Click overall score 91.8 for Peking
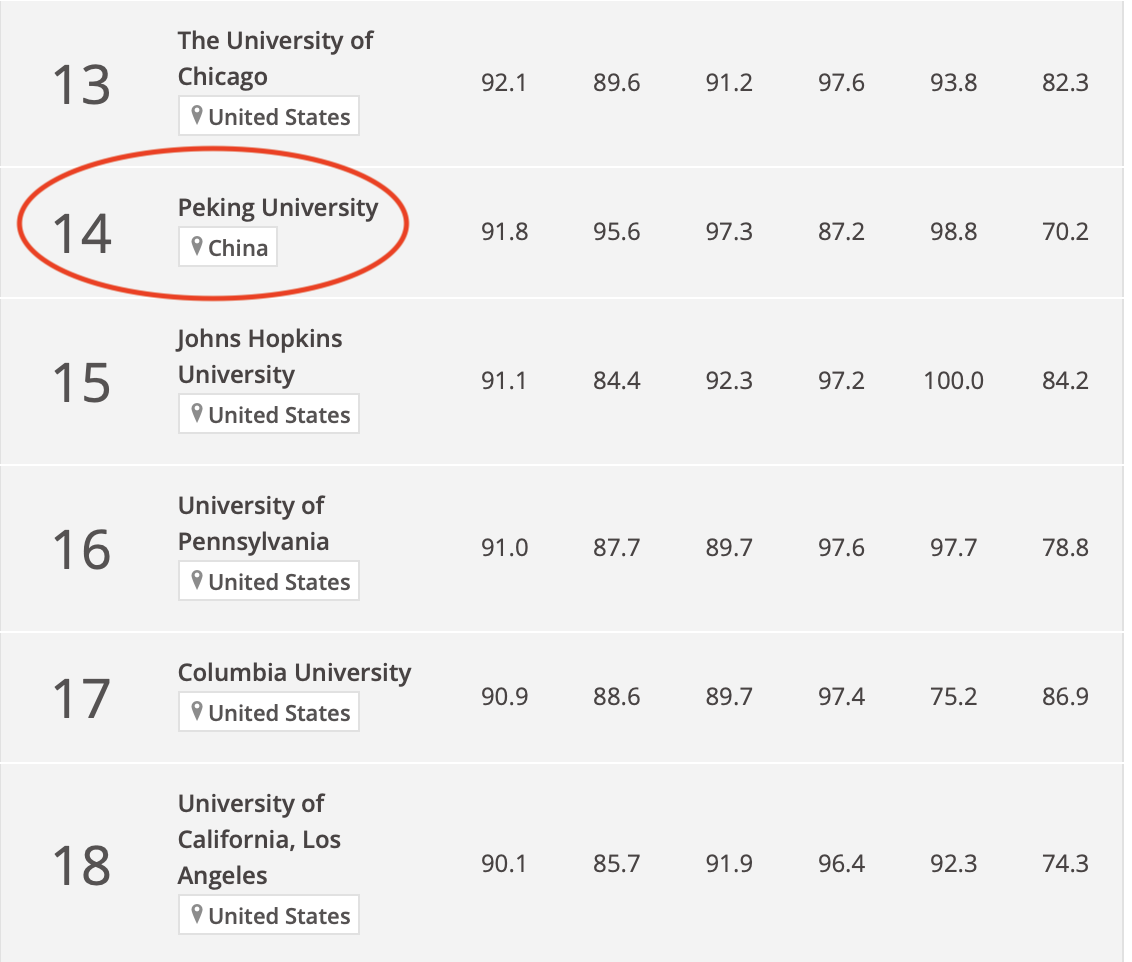Screen dimensions: 1132x962 click(x=505, y=232)
